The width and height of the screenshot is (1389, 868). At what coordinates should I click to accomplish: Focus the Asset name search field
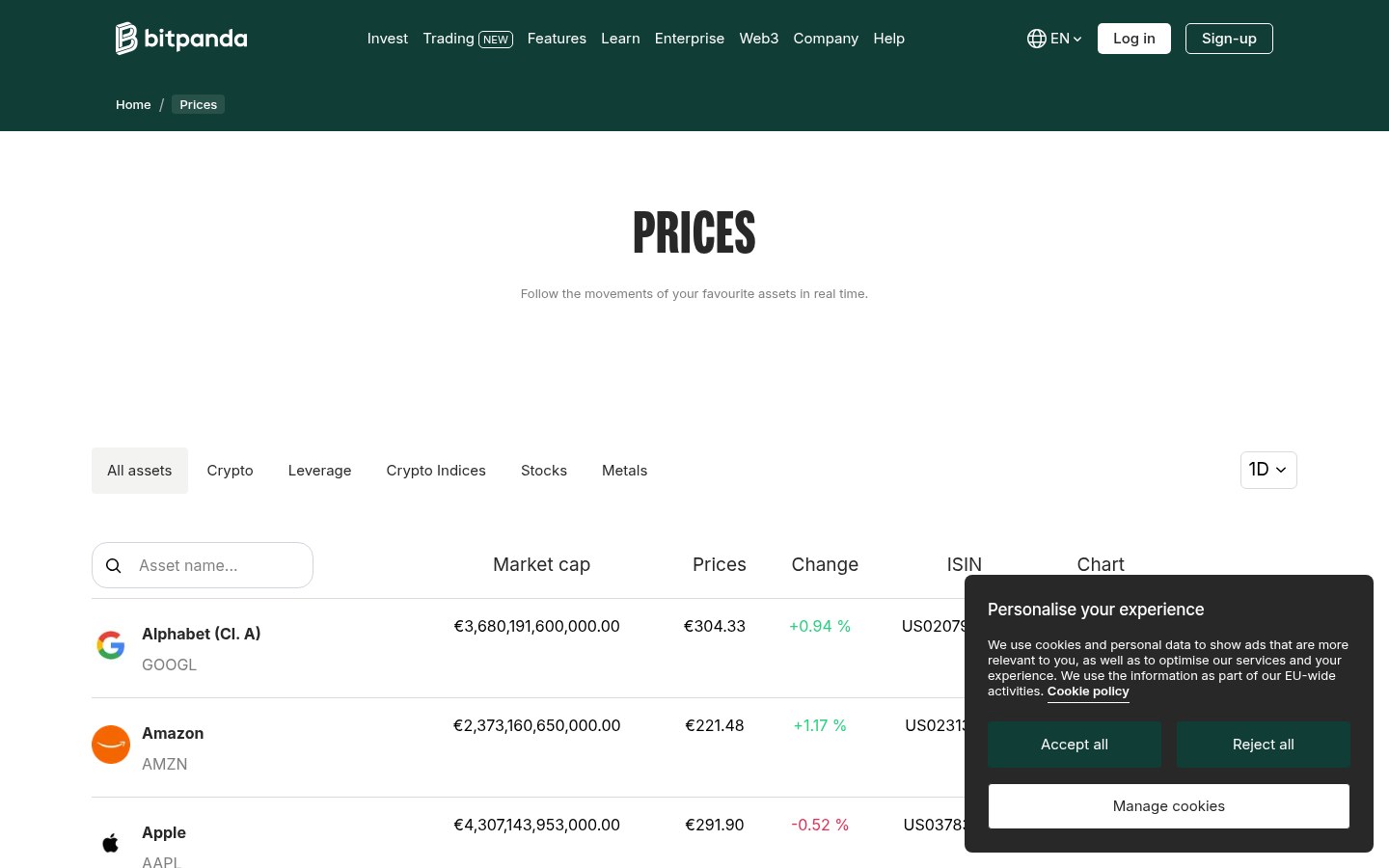pyautogui.click(x=203, y=565)
